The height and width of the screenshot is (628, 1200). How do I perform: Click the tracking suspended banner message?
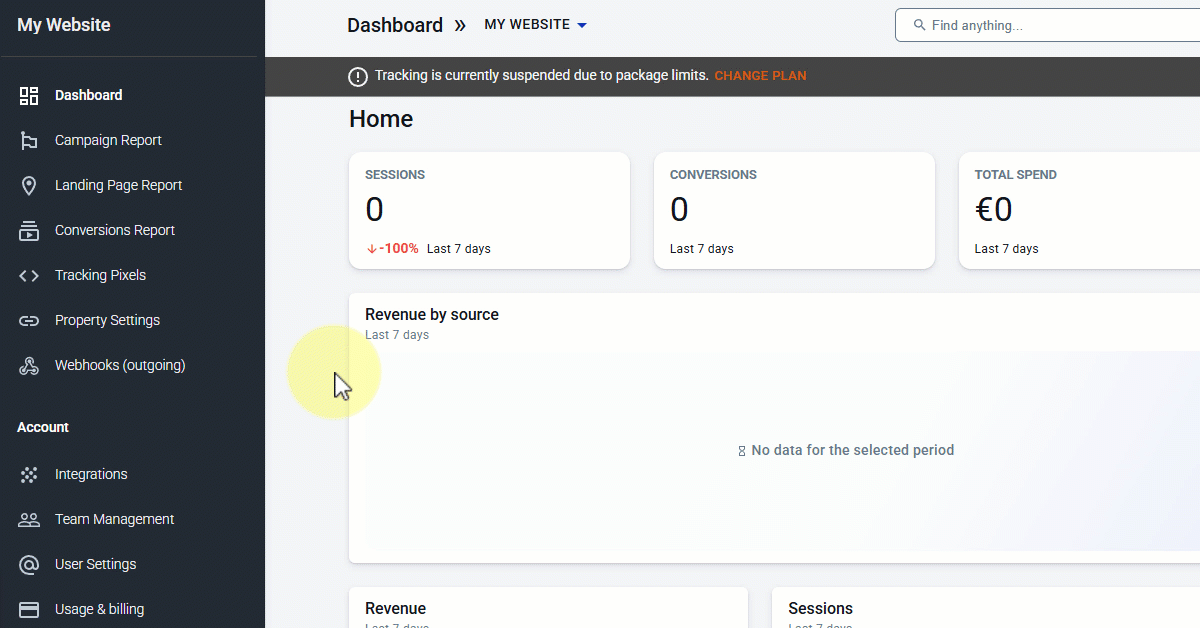click(x=541, y=76)
